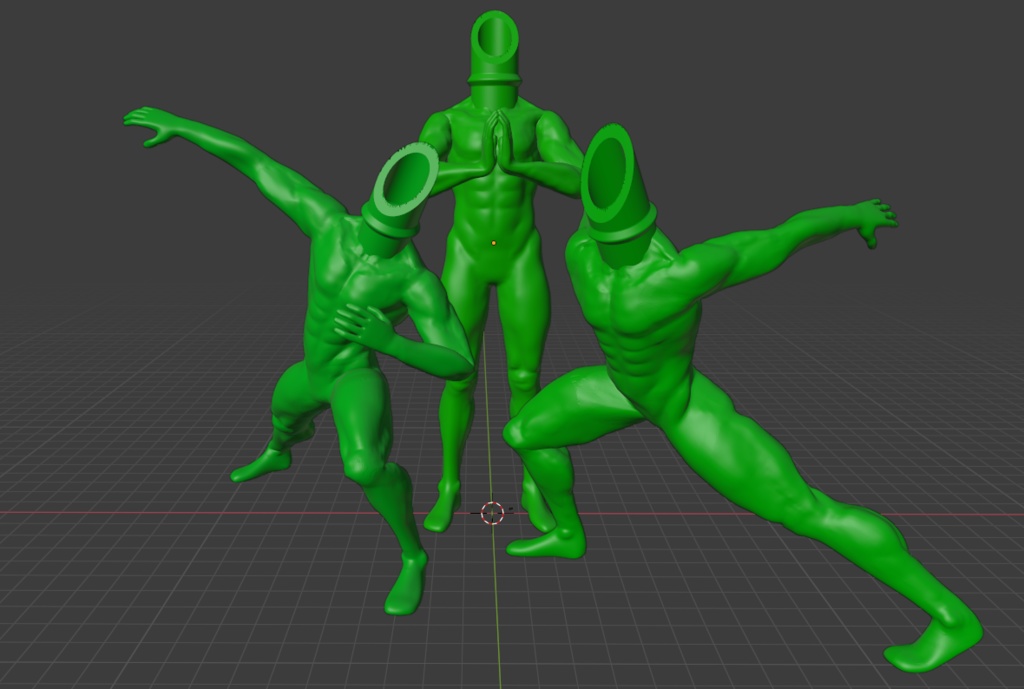The width and height of the screenshot is (1024, 689).
Task: Click the red-white 3D cursor on the grid
Action: pyautogui.click(x=492, y=513)
